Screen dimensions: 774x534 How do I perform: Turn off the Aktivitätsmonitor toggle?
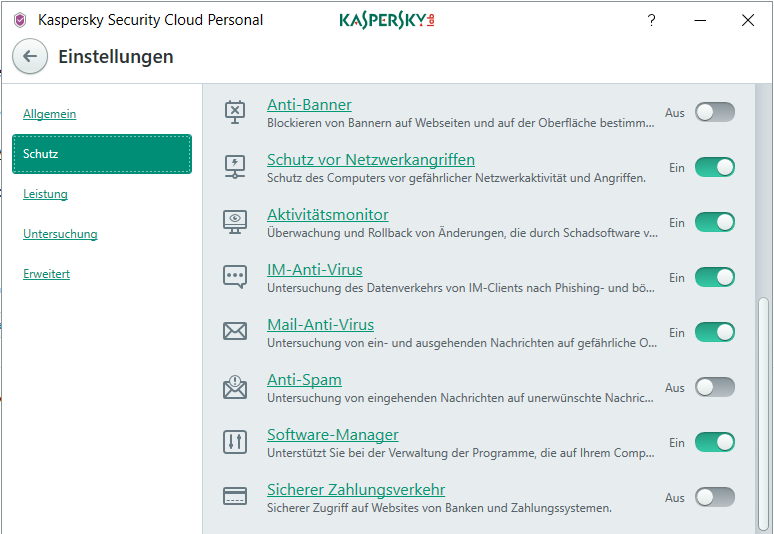[x=715, y=222]
